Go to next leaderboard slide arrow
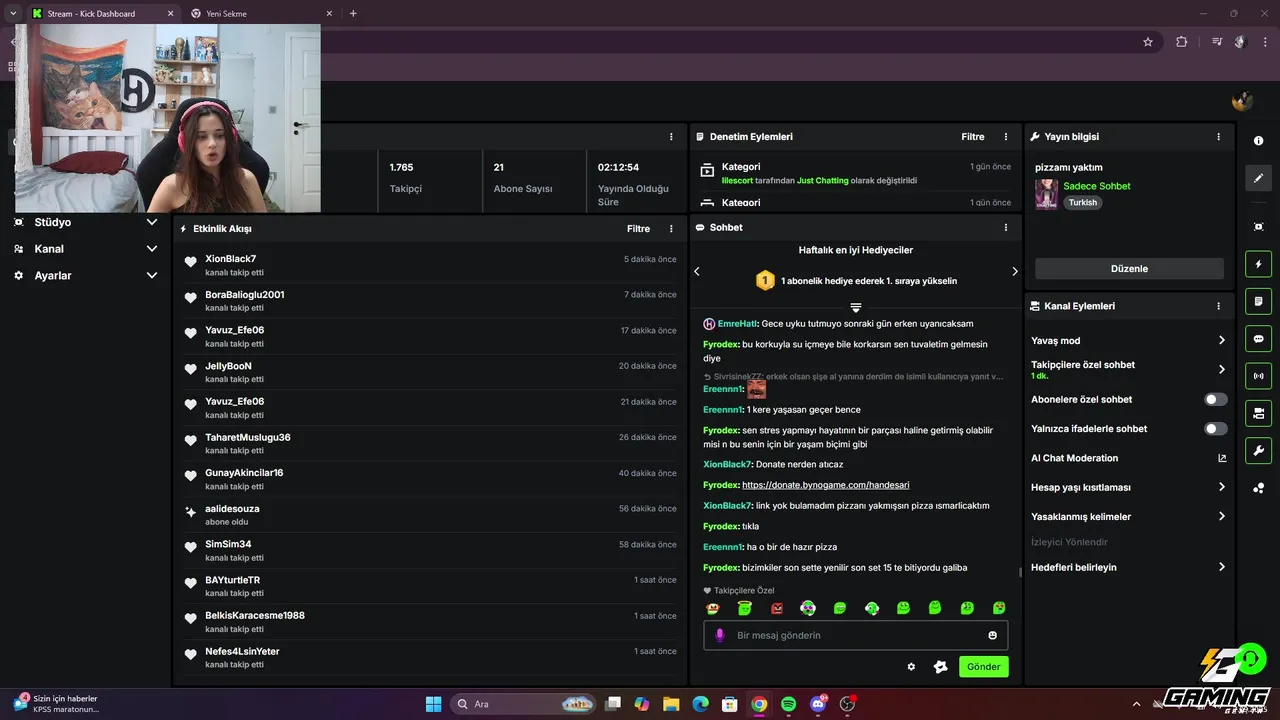Viewport: 1280px width, 720px height. click(1014, 271)
